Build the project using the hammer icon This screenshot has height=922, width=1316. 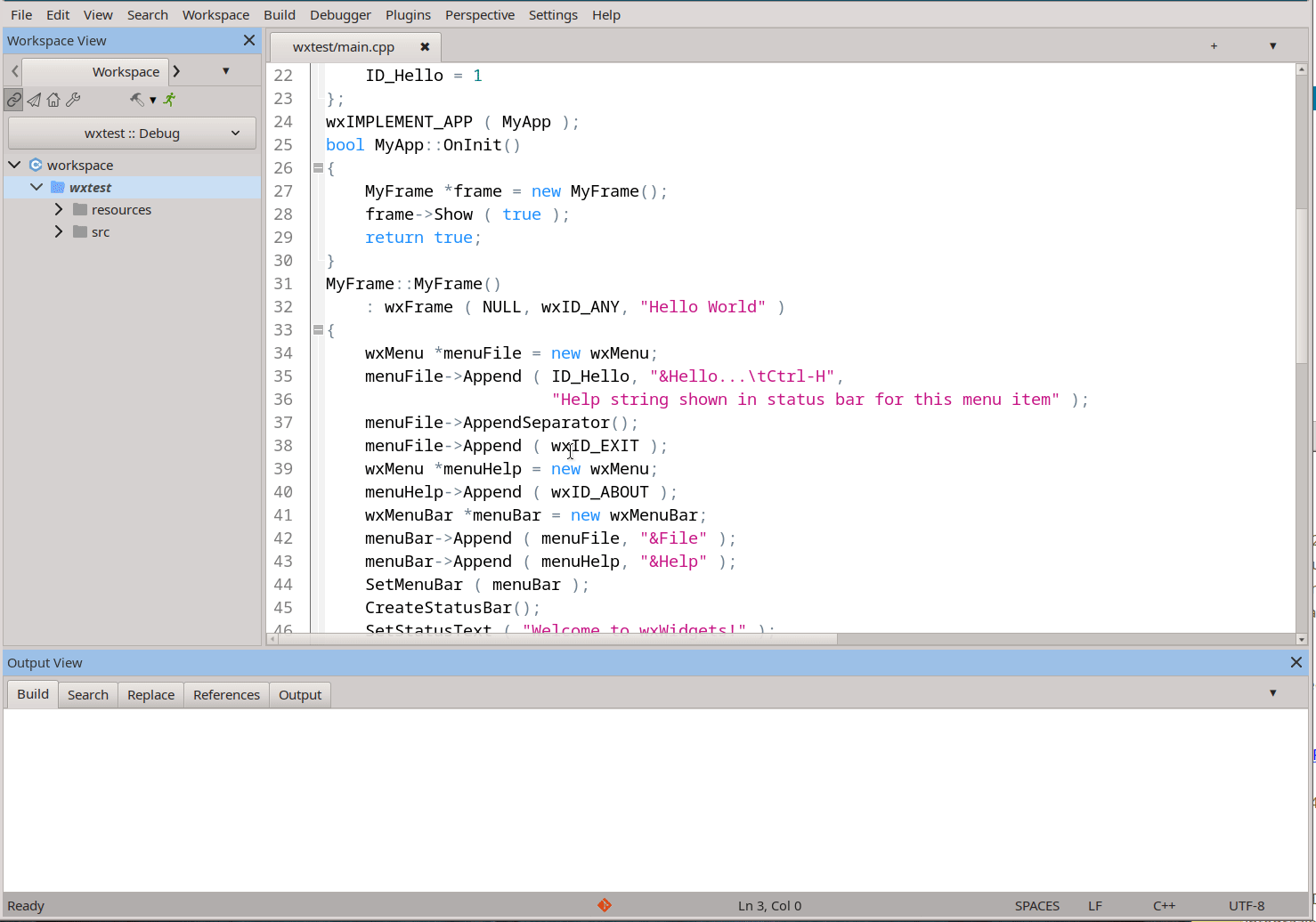coord(135,100)
